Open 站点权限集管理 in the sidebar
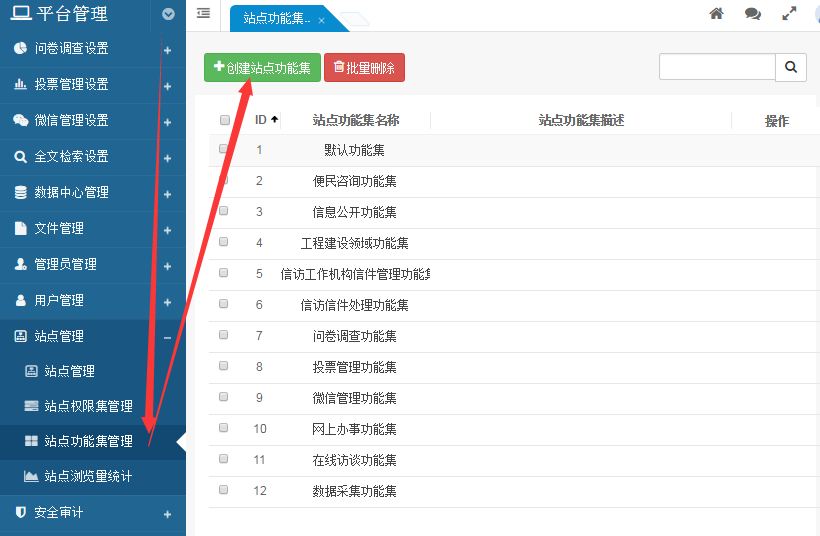Viewport: 820px width, 536px height. (88, 406)
